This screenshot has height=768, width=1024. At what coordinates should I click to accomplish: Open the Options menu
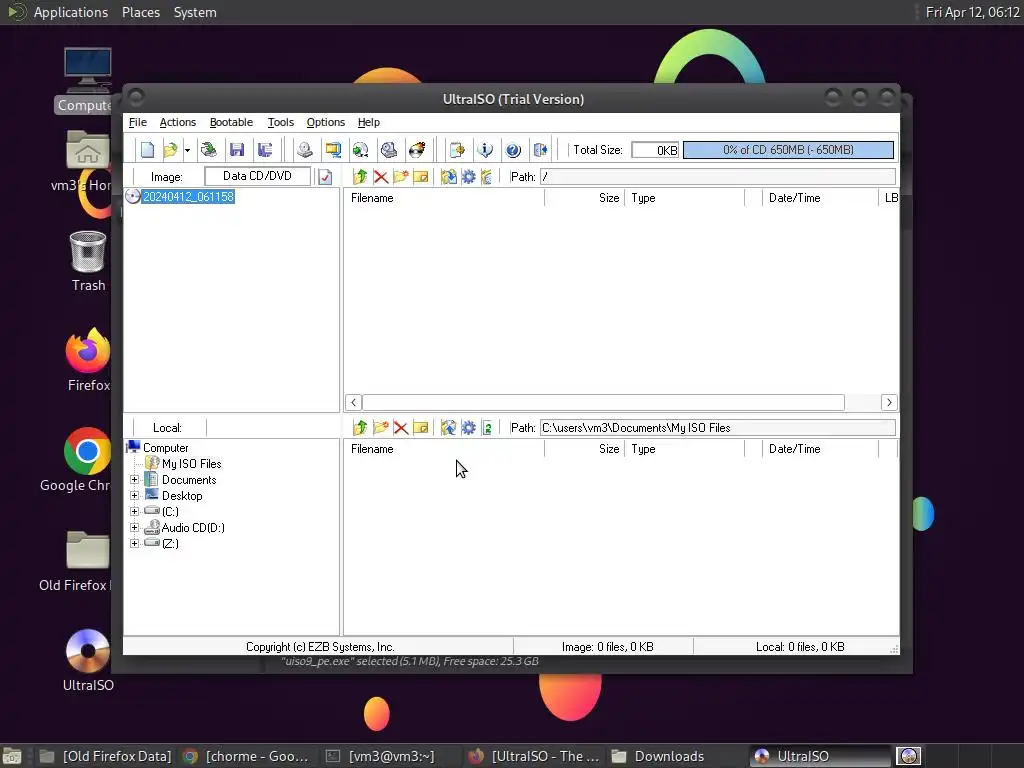pyautogui.click(x=326, y=122)
